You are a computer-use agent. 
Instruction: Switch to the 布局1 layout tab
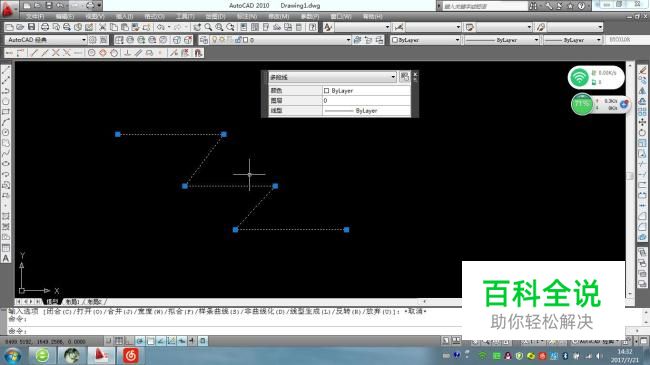pos(73,302)
